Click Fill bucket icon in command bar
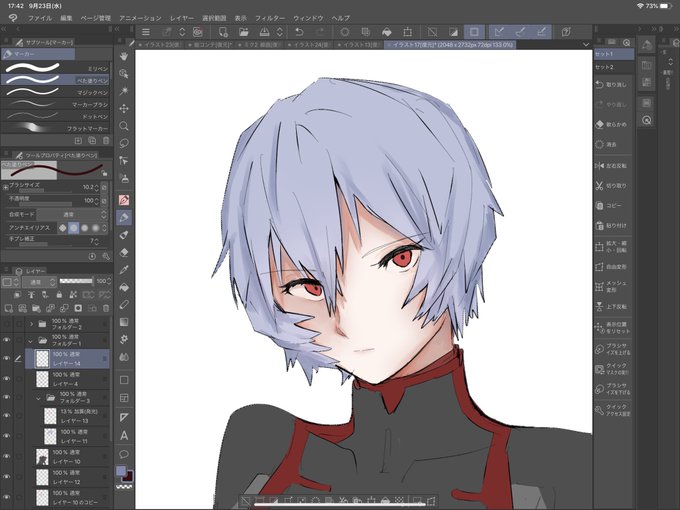 pos(386,32)
